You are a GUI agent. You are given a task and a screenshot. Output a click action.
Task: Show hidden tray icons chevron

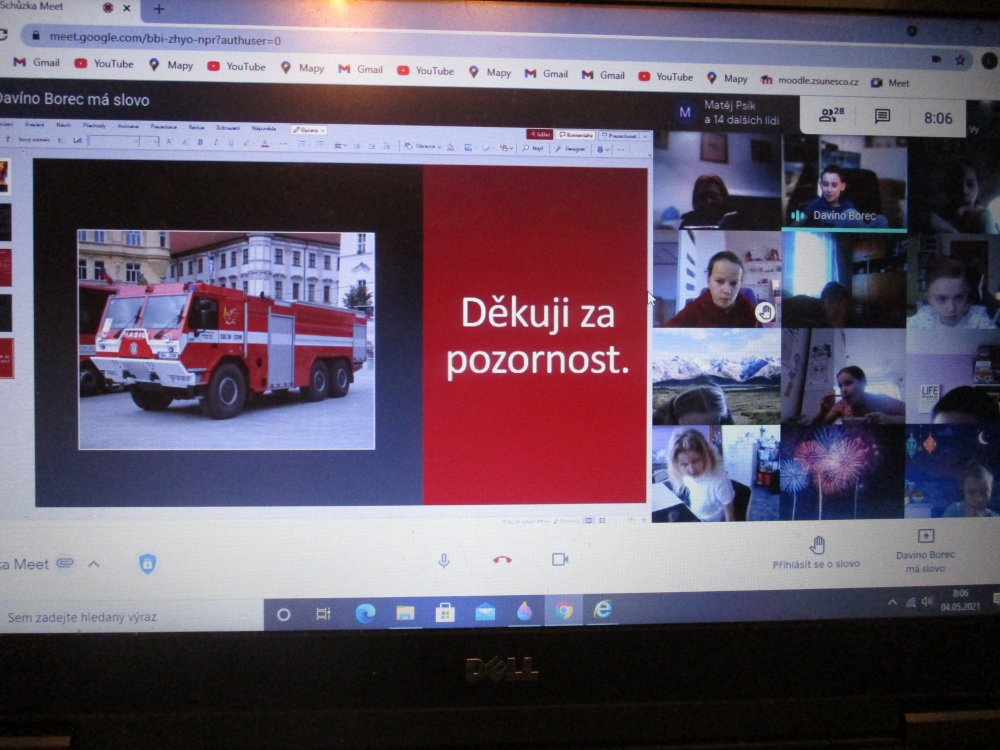892,601
